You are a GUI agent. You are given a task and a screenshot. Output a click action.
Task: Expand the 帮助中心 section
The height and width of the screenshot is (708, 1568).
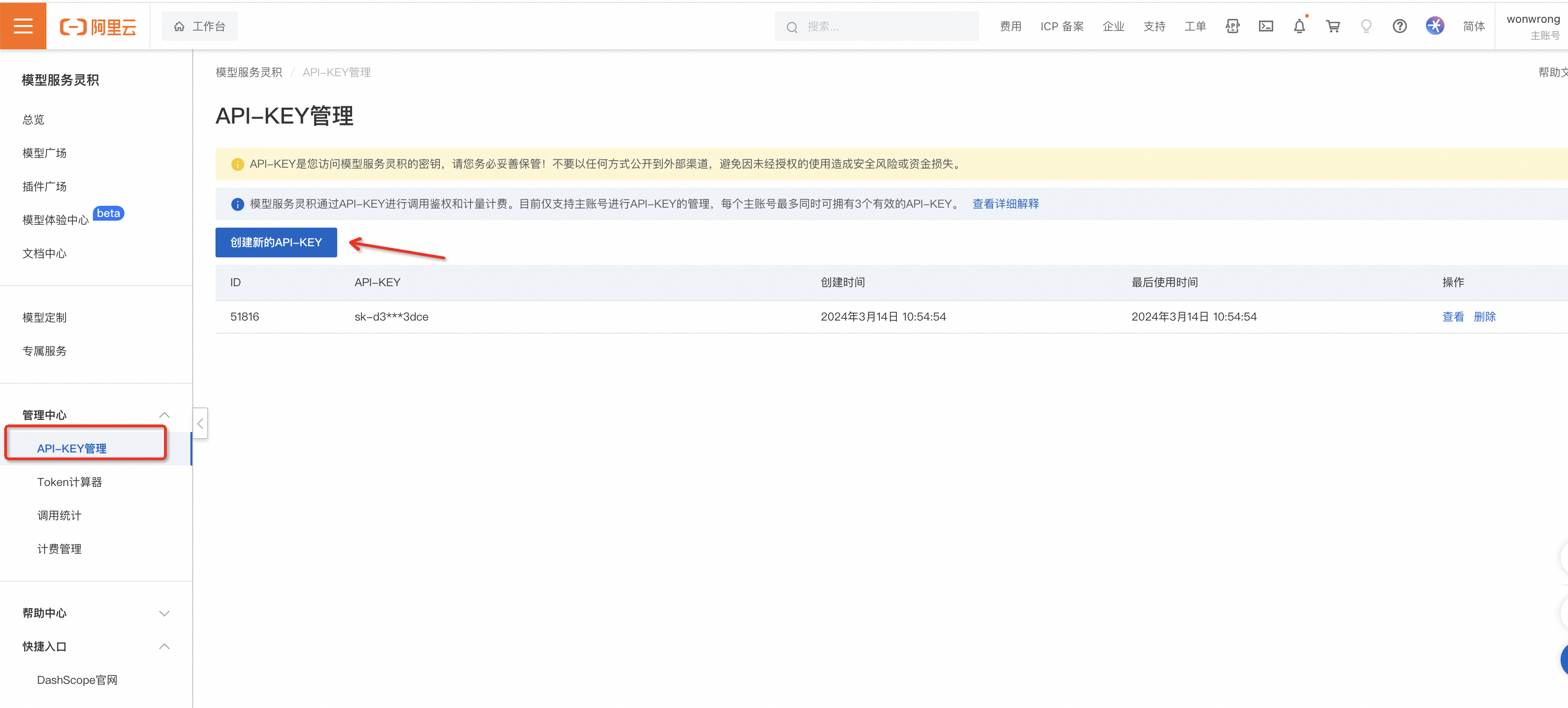[x=164, y=613]
